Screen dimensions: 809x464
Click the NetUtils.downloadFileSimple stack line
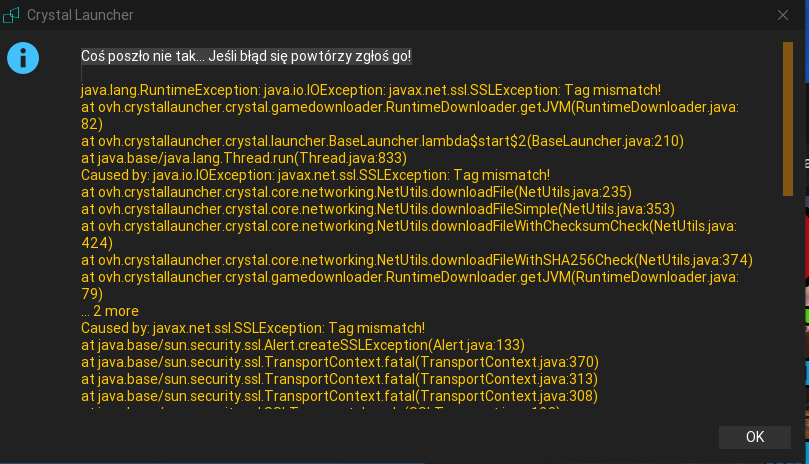377,209
